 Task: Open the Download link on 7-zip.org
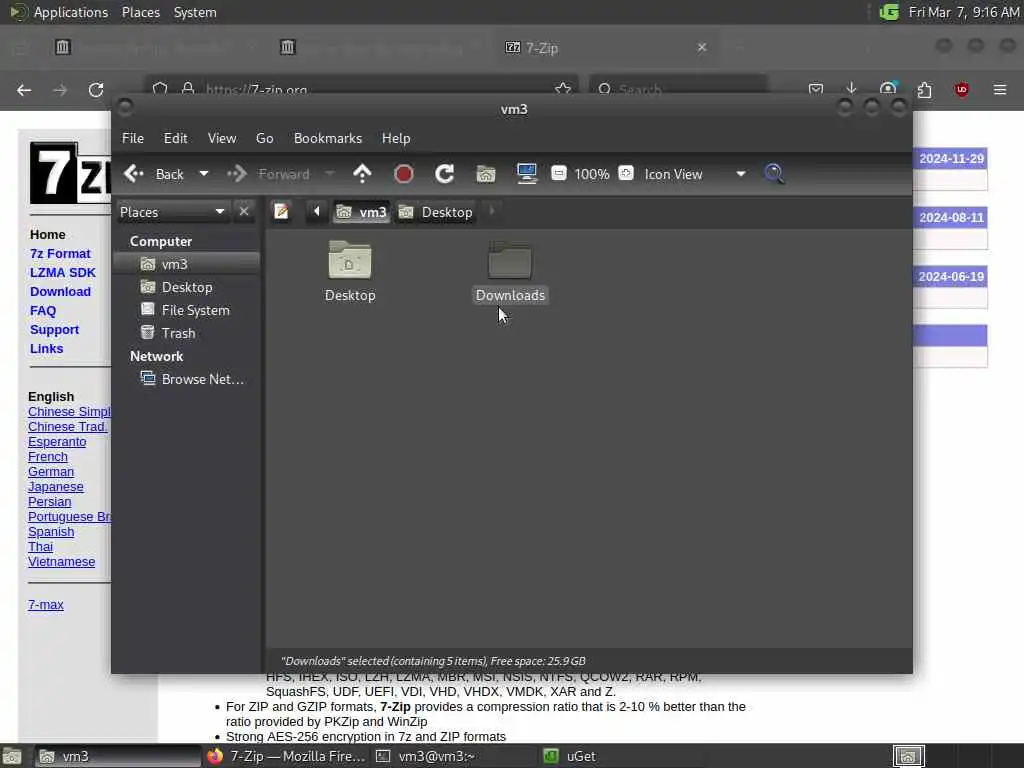[60, 291]
